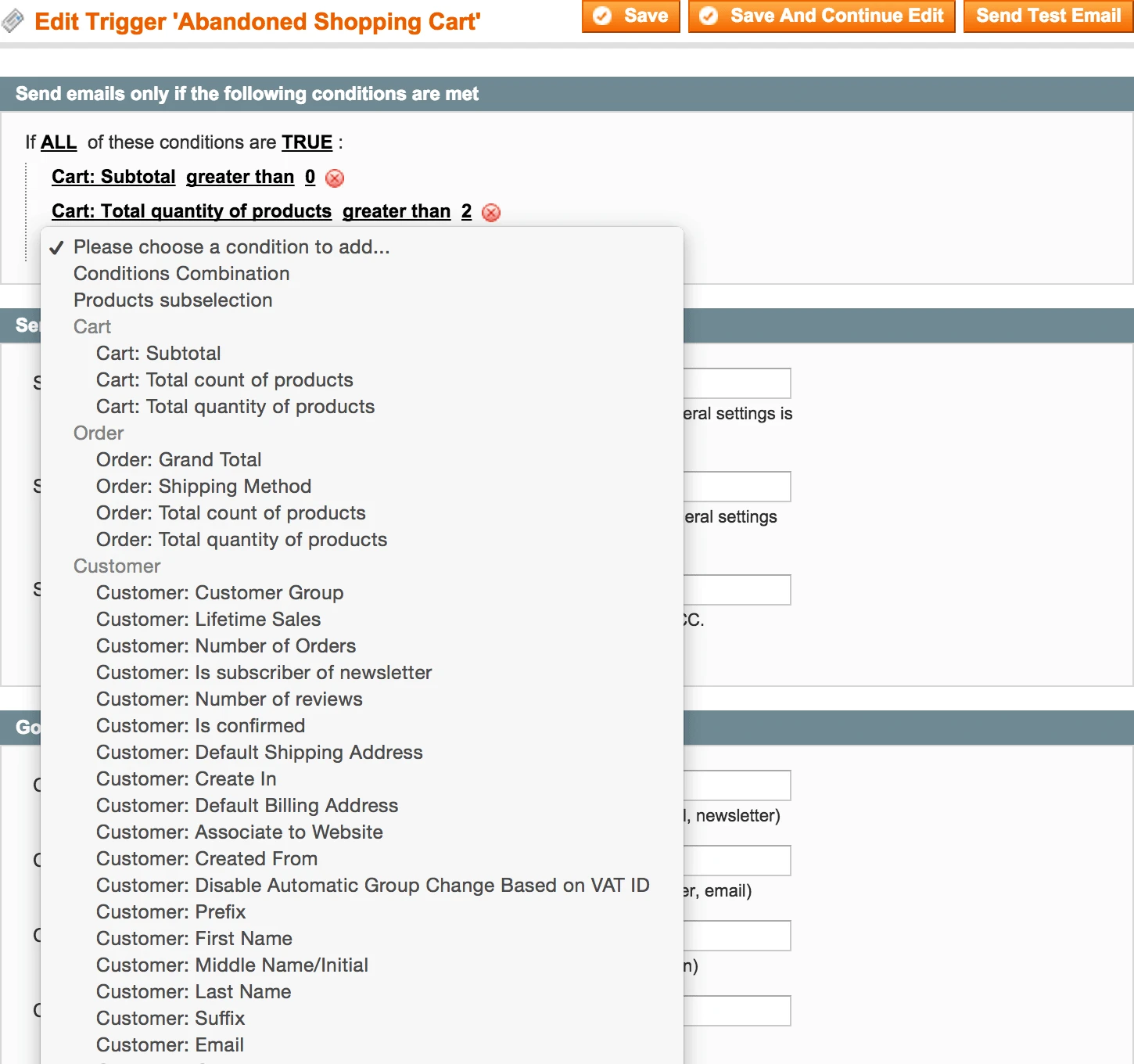Remove the Cart: Subtotal condition
The height and width of the screenshot is (1064, 1134).
click(x=335, y=178)
